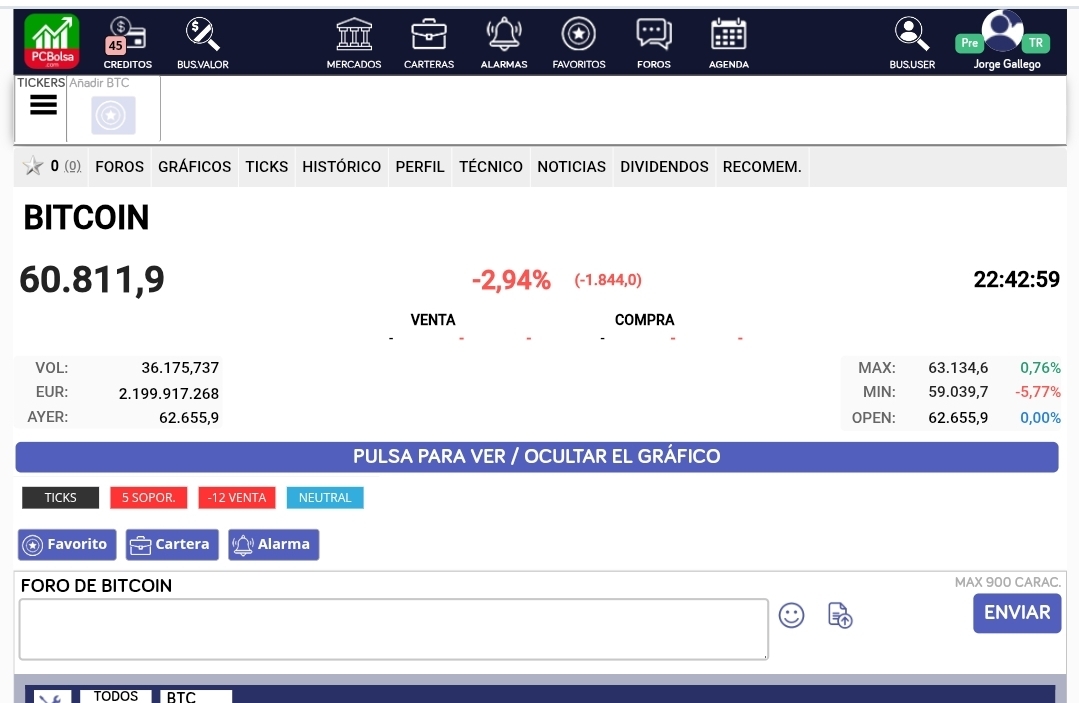Image resolution: width=1079 pixels, height=703 pixels.
Task: Click the VOL value 36.175,737
Action: pyautogui.click(x=180, y=368)
